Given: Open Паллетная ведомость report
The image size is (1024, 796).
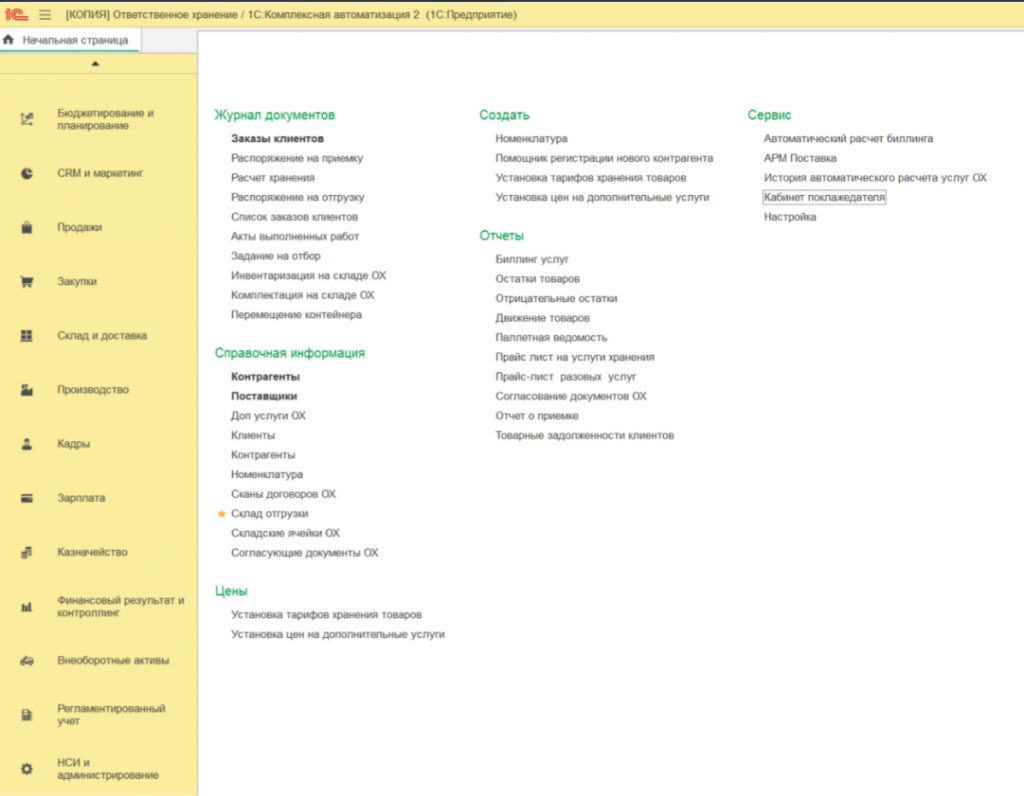Looking at the screenshot, I should [x=551, y=338].
